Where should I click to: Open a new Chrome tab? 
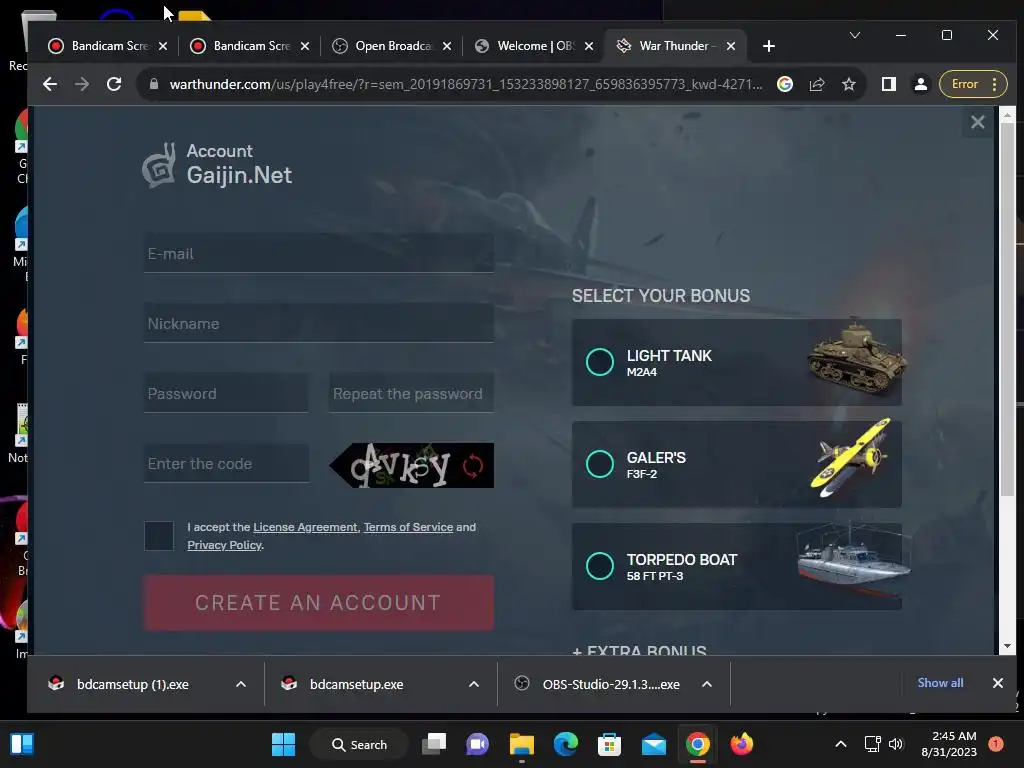coord(769,46)
